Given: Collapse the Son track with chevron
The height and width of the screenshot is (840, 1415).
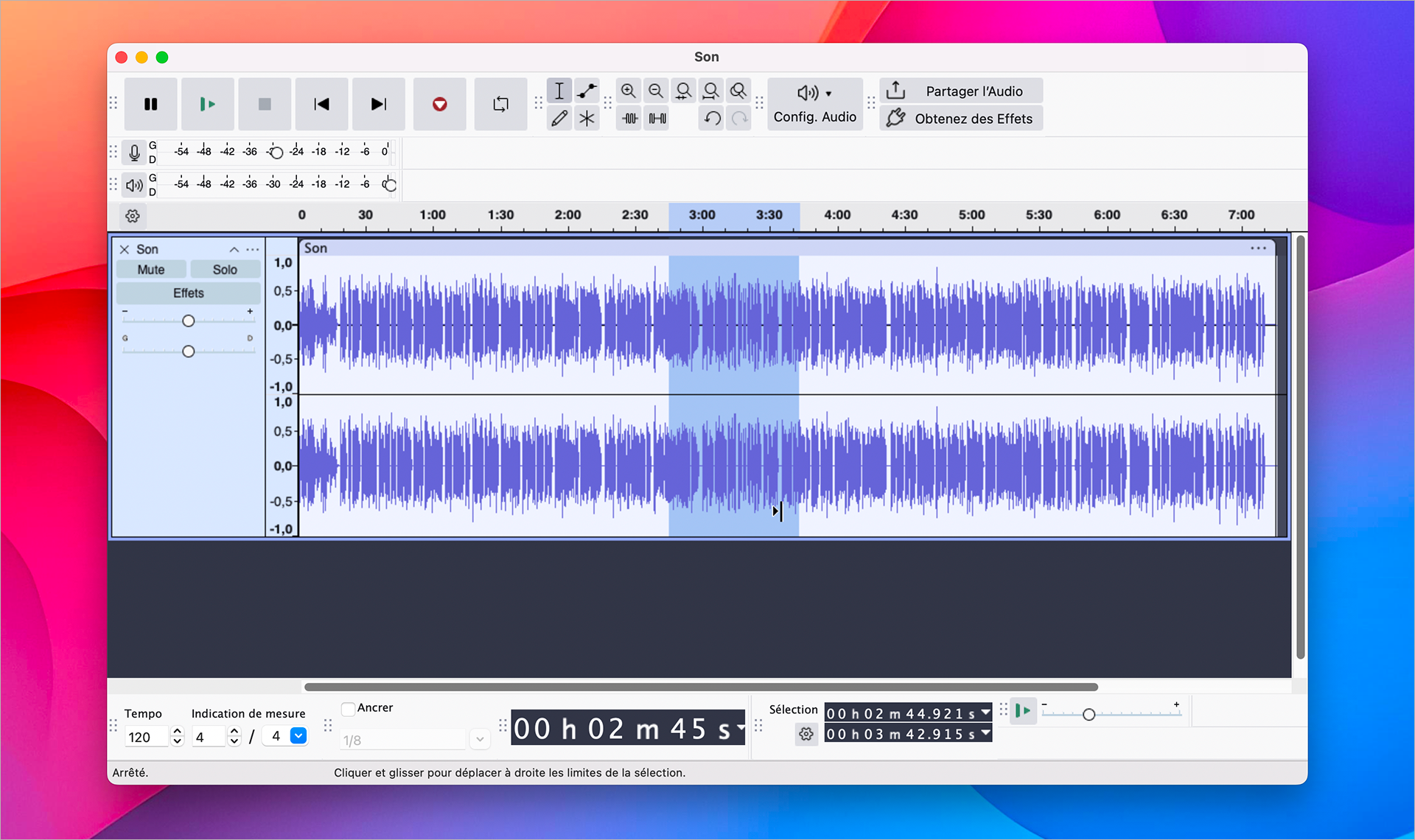Looking at the screenshot, I should [x=234, y=250].
